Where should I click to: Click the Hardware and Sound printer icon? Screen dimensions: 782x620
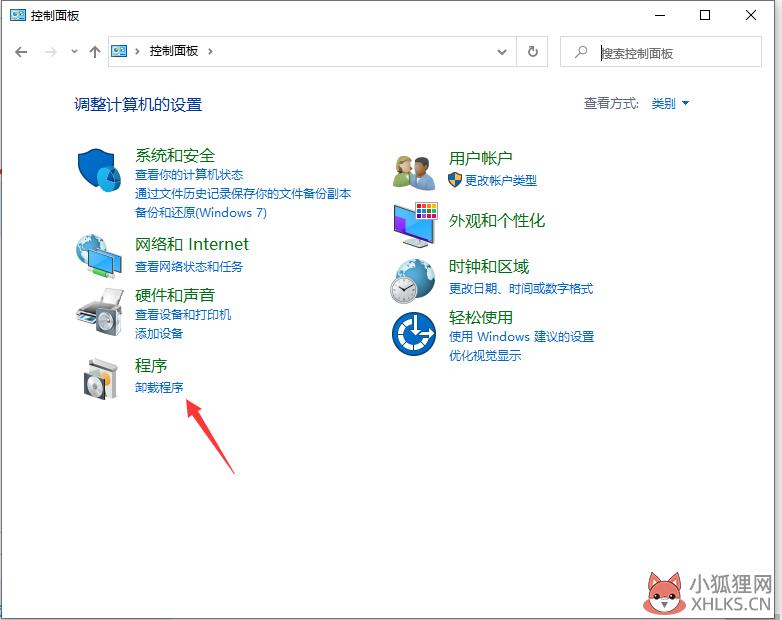[100, 312]
